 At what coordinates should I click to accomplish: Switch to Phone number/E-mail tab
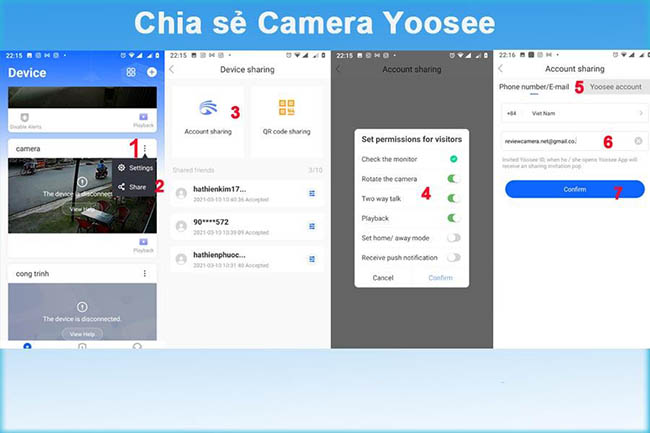[534, 87]
